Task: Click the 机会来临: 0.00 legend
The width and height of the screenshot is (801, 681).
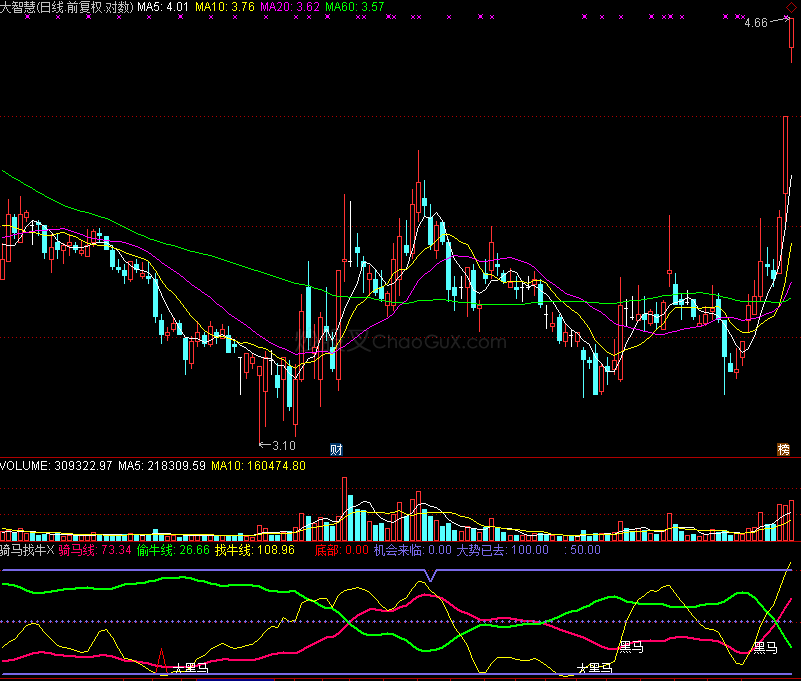Action: click(413, 550)
